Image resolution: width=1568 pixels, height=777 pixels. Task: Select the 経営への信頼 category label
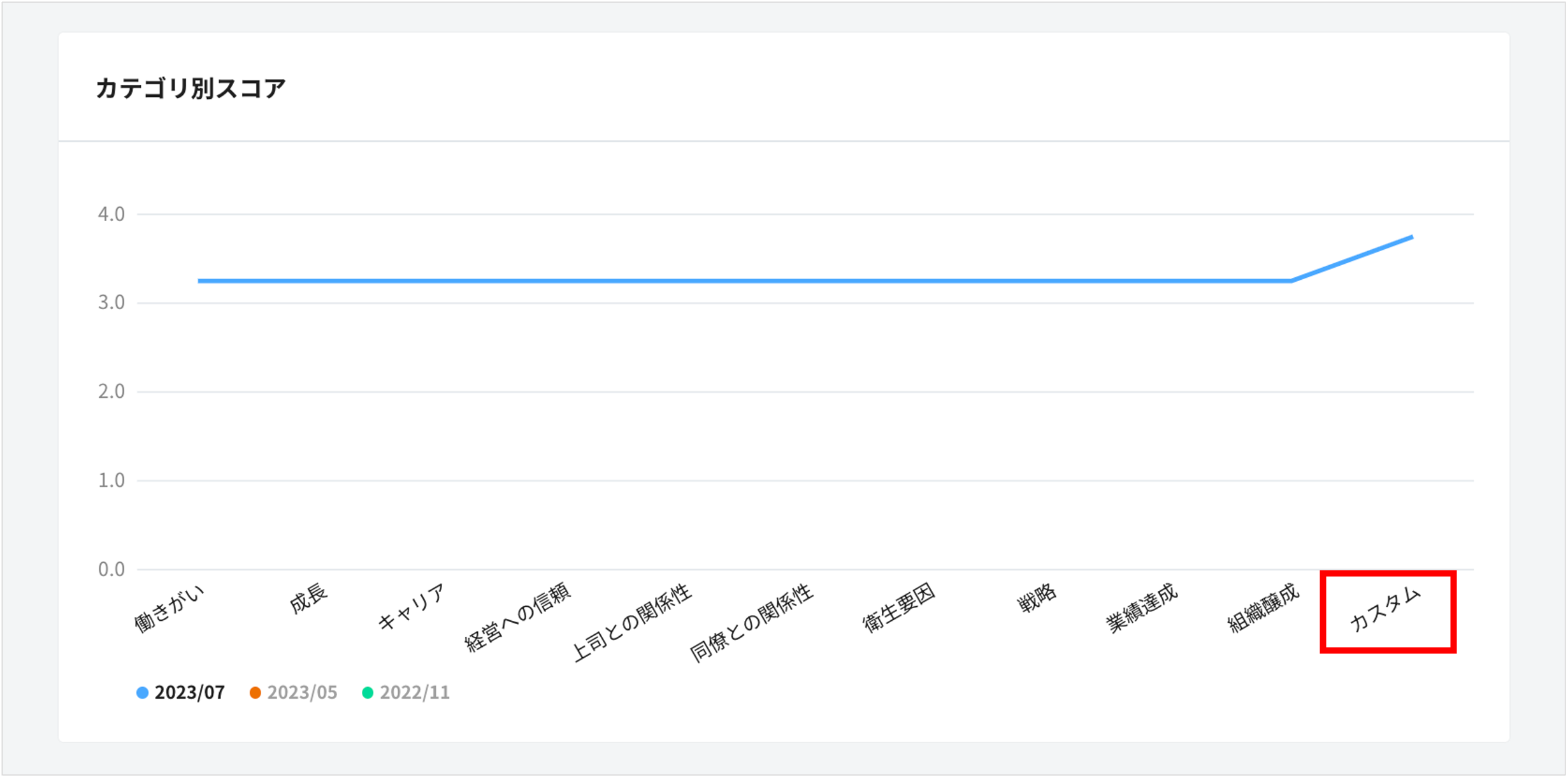point(519,617)
